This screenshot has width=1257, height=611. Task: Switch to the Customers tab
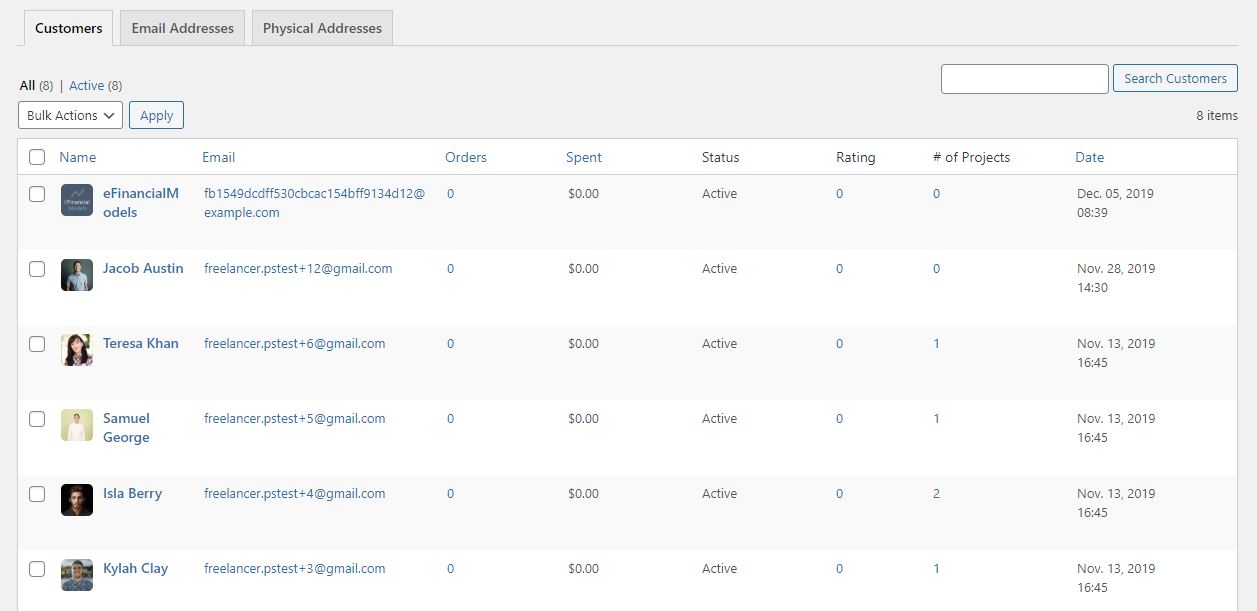point(68,28)
